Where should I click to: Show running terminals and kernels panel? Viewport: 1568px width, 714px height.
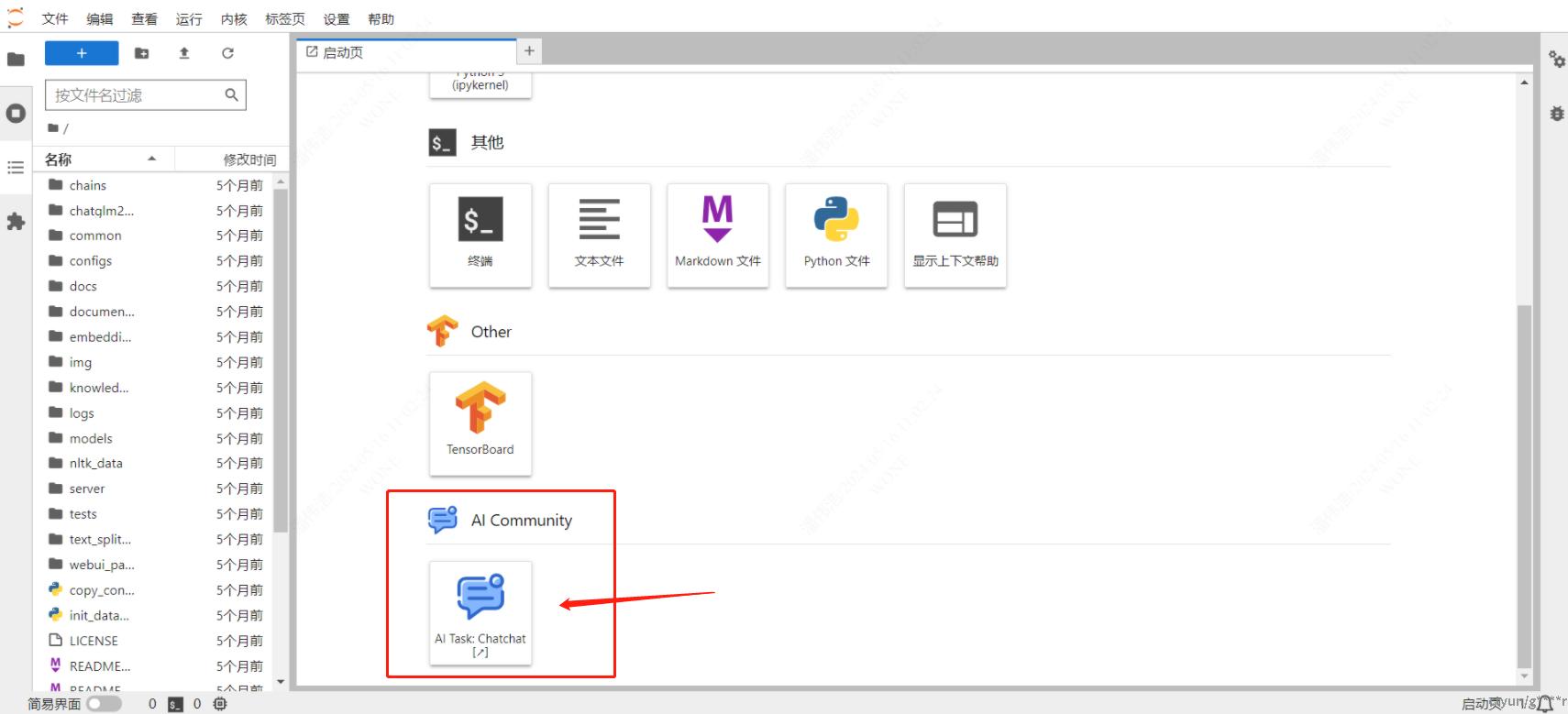point(16,114)
